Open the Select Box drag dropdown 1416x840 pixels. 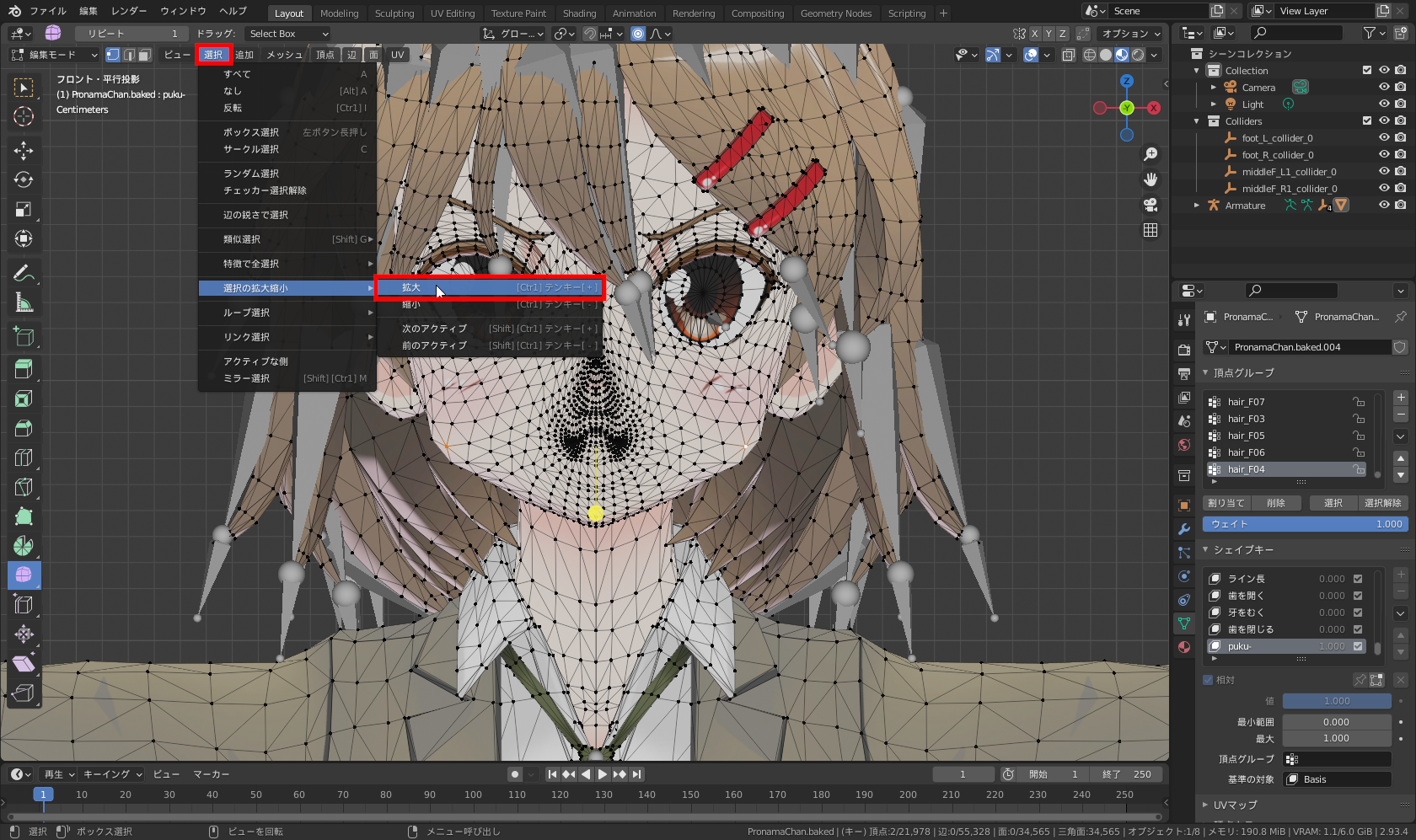coord(288,34)
